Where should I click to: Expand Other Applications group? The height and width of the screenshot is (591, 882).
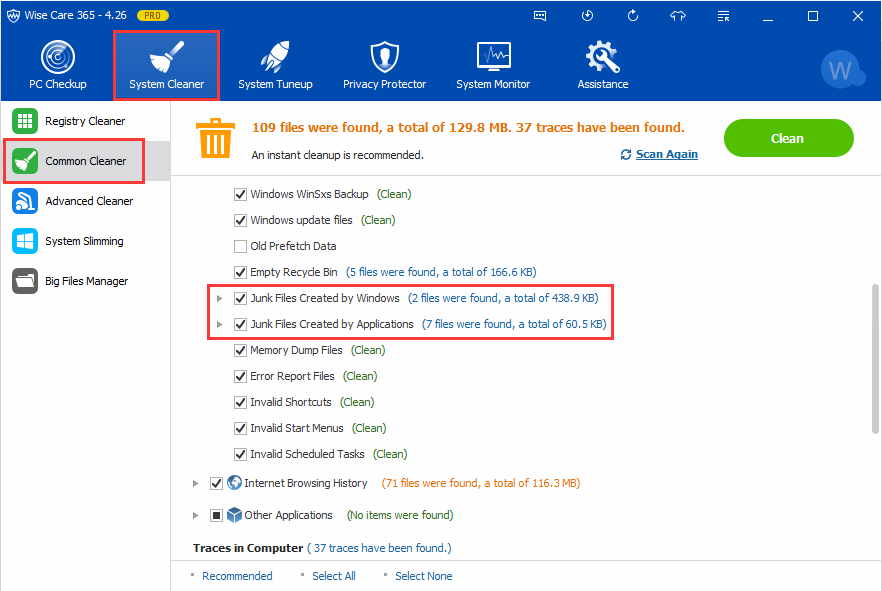(195, 515)
